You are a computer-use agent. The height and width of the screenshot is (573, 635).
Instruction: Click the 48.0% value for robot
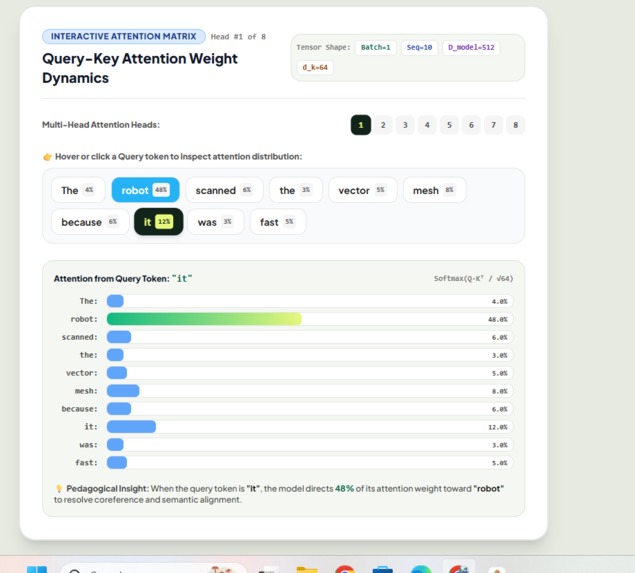pyautogui.click(x=498, y=320)
